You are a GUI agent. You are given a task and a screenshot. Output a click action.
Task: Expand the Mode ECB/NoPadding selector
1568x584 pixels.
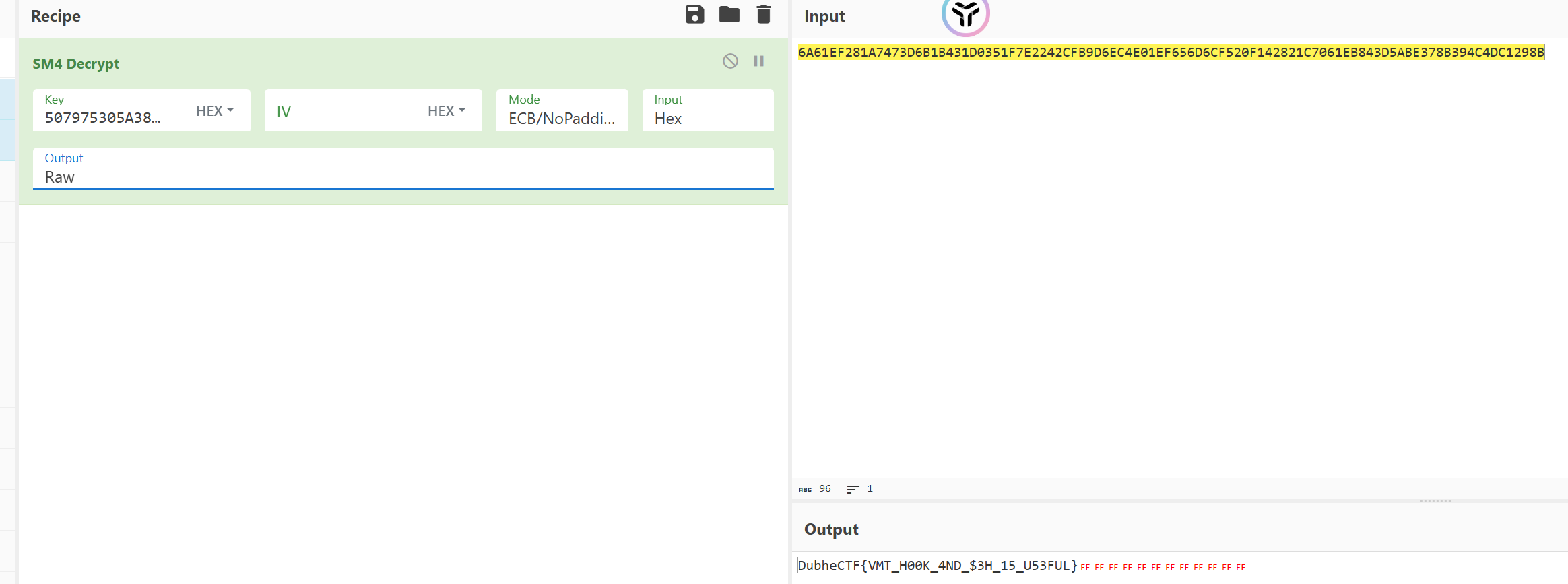(562, 118)
